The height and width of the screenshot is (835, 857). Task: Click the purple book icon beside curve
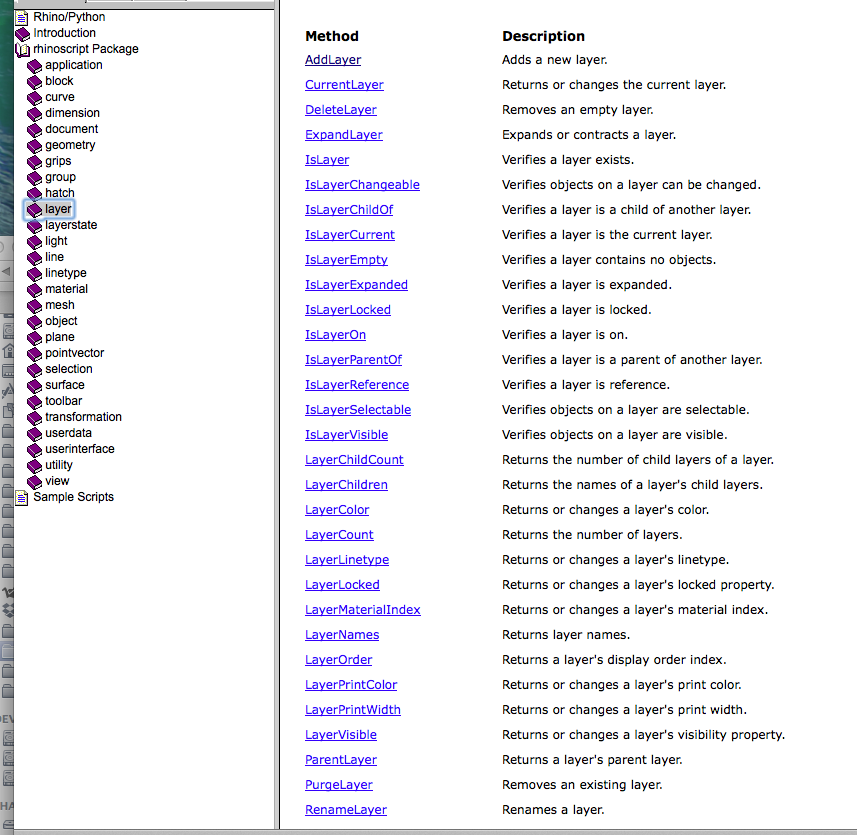click(34, 98)
